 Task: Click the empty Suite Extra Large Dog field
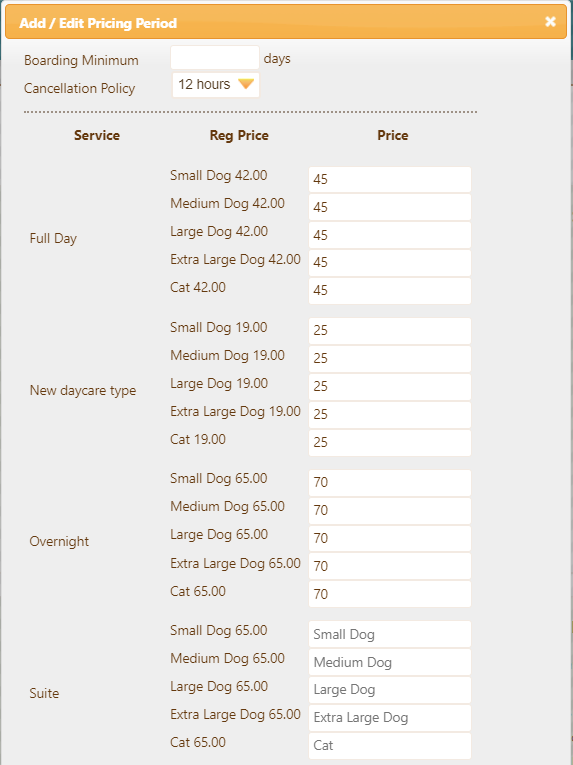pyautogui.click(x=390, y=718)
